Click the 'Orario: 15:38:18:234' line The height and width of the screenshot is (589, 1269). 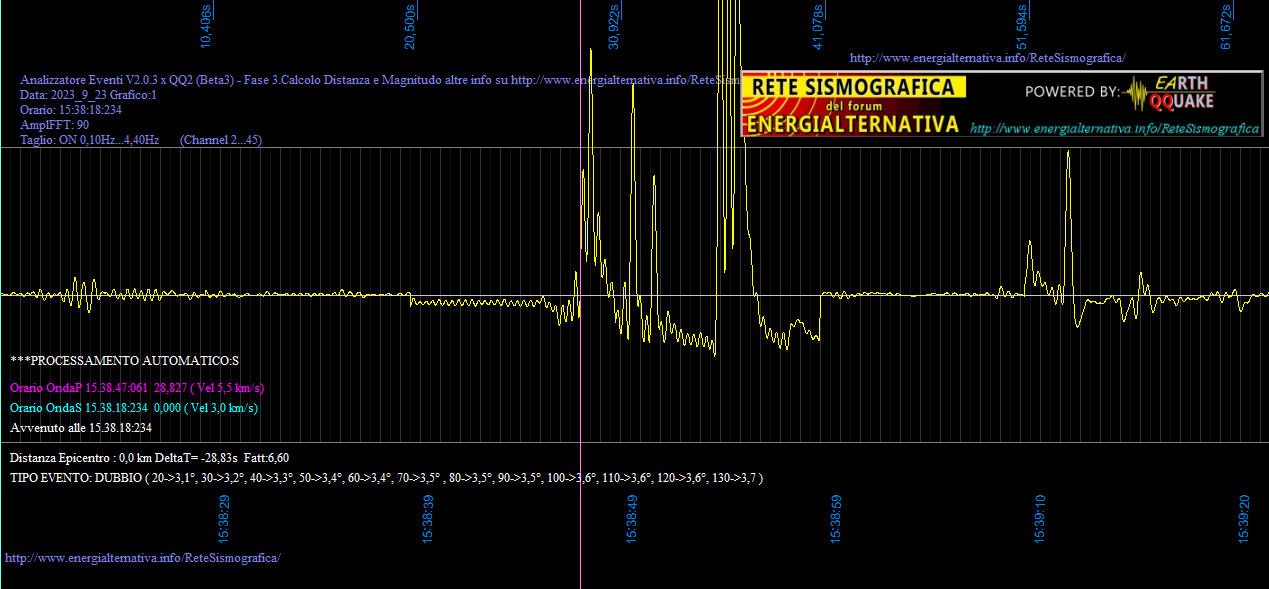[x=71, y=110]
